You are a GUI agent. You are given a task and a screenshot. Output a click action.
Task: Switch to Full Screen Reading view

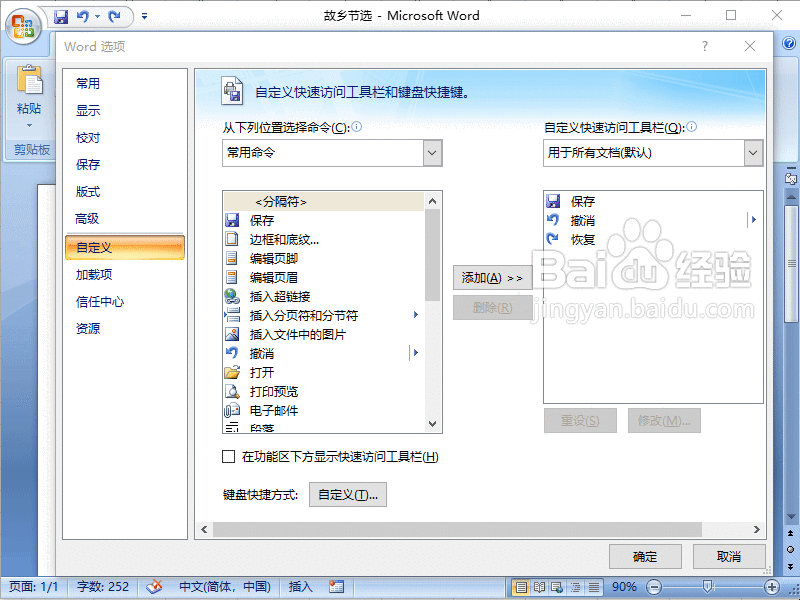tap(539, 587)
